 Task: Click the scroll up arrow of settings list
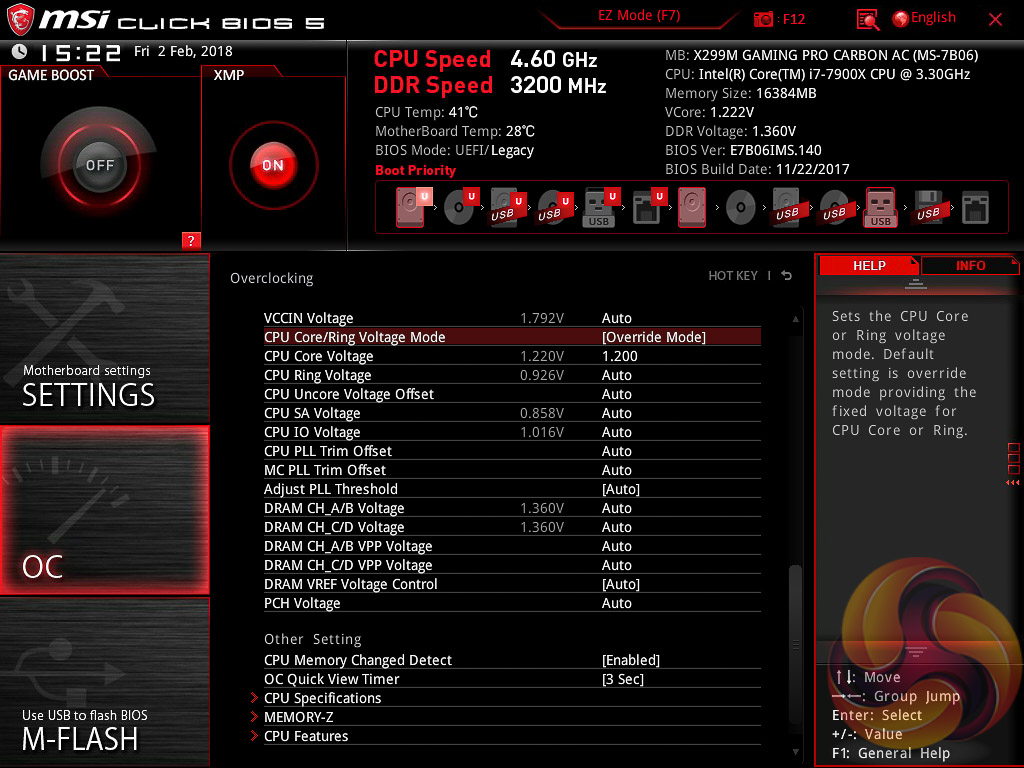click(x=795, y=319)
